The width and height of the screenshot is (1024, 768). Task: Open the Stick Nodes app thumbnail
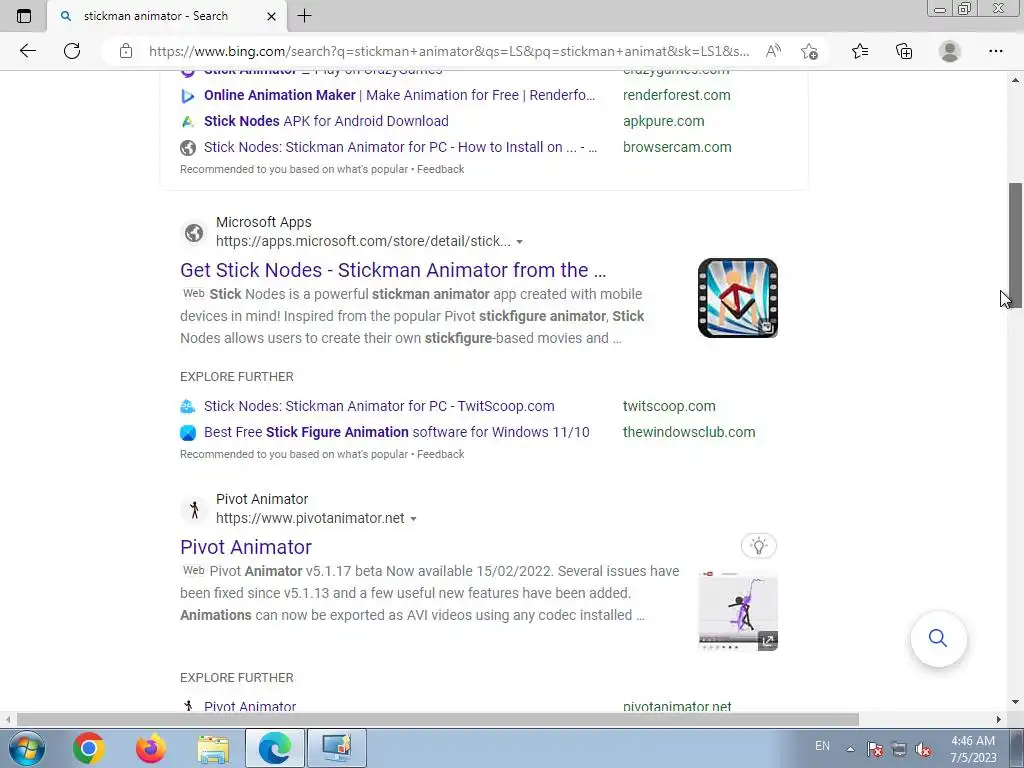(x=737, y=298)
